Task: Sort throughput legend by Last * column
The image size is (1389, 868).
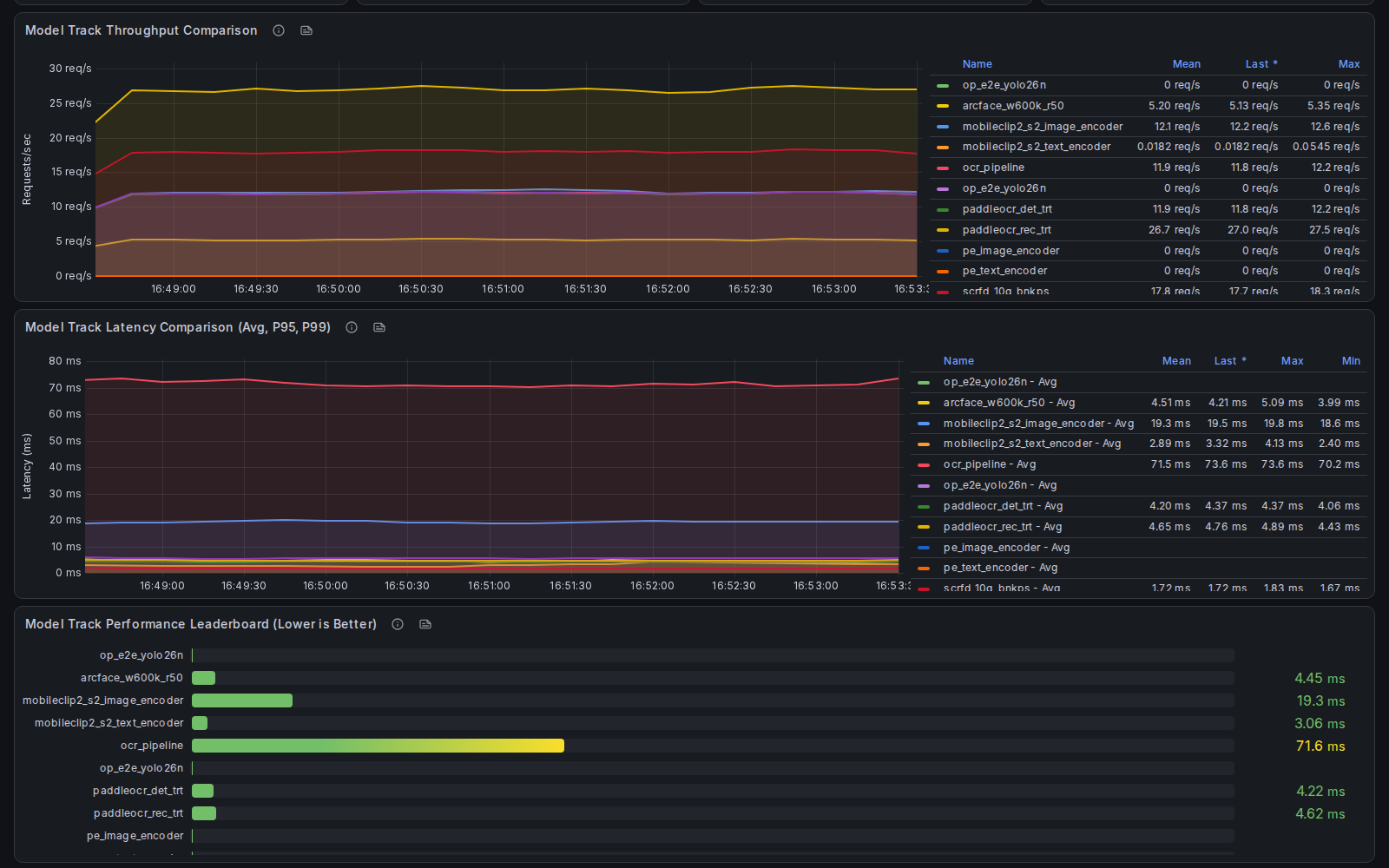Action: (1261, 64)
